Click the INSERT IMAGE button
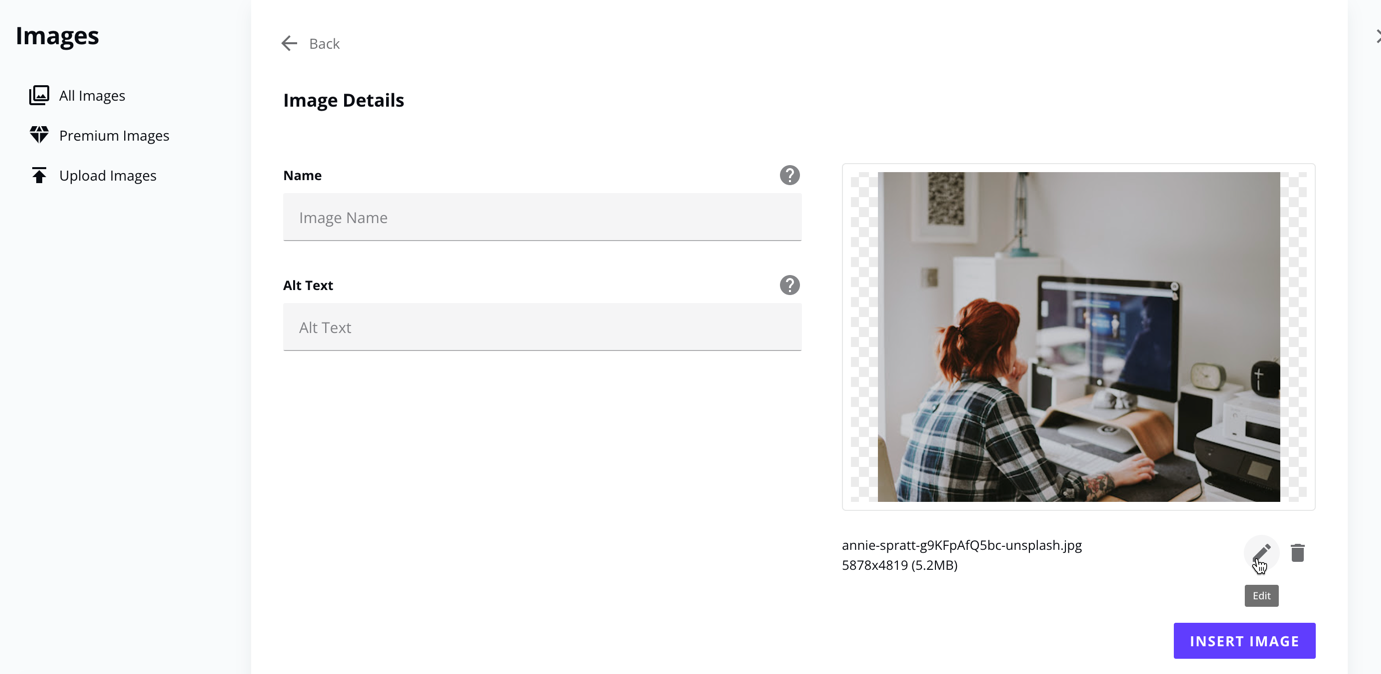 [1244, 641]
